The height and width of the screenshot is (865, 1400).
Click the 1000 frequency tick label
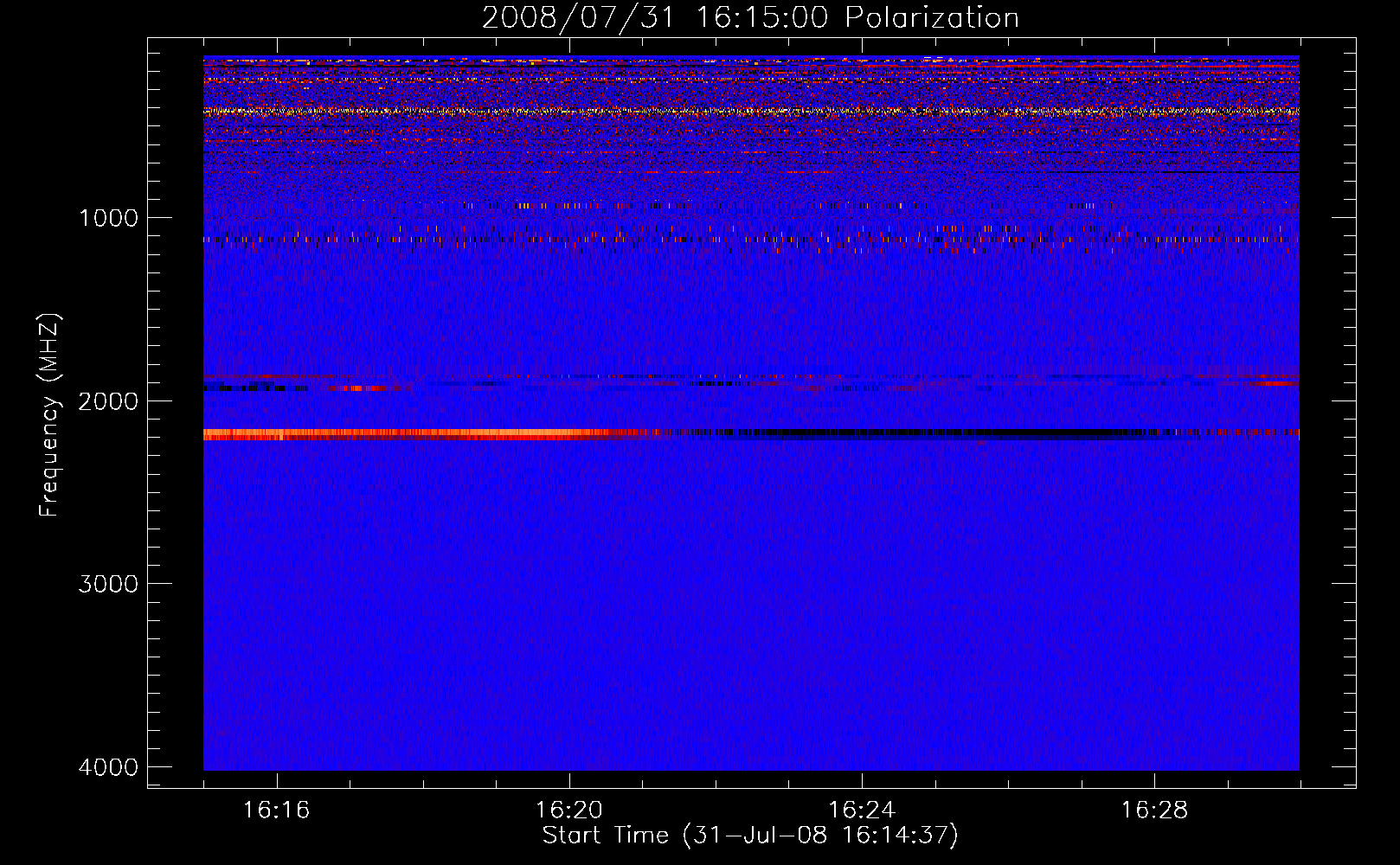(108, 218)
